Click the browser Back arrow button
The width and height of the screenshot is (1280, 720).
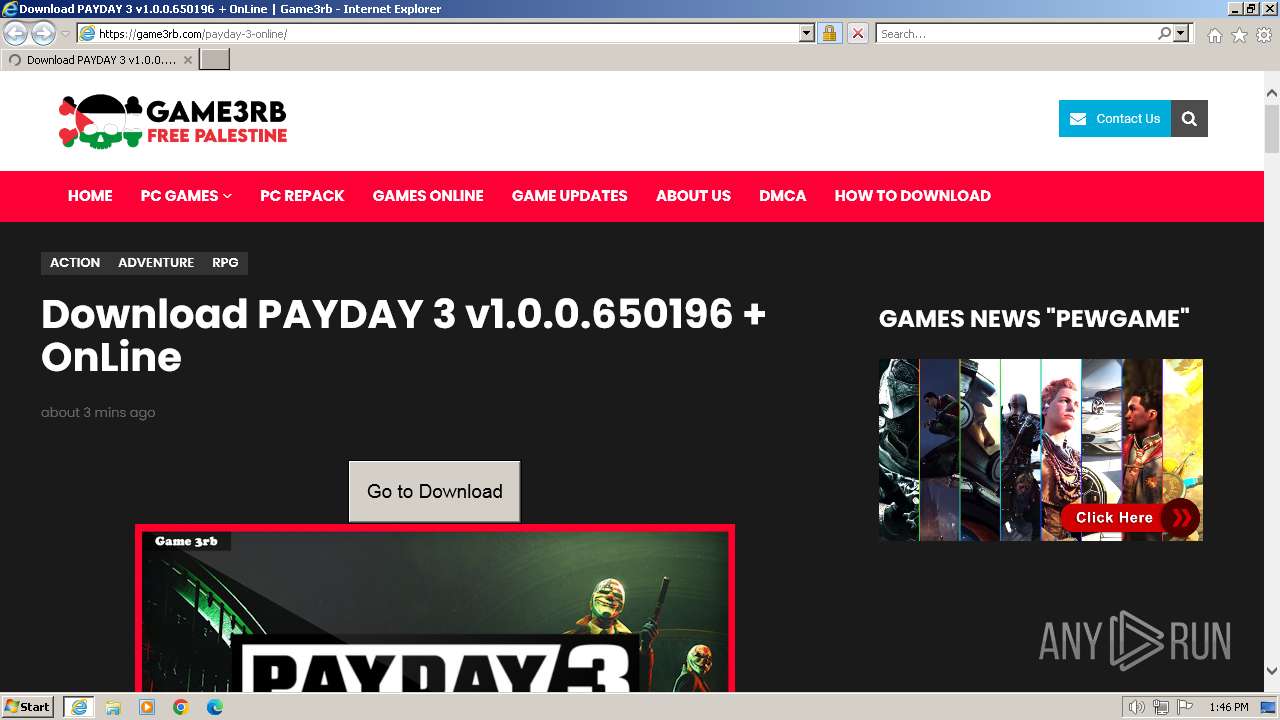[x=15, y=33]
